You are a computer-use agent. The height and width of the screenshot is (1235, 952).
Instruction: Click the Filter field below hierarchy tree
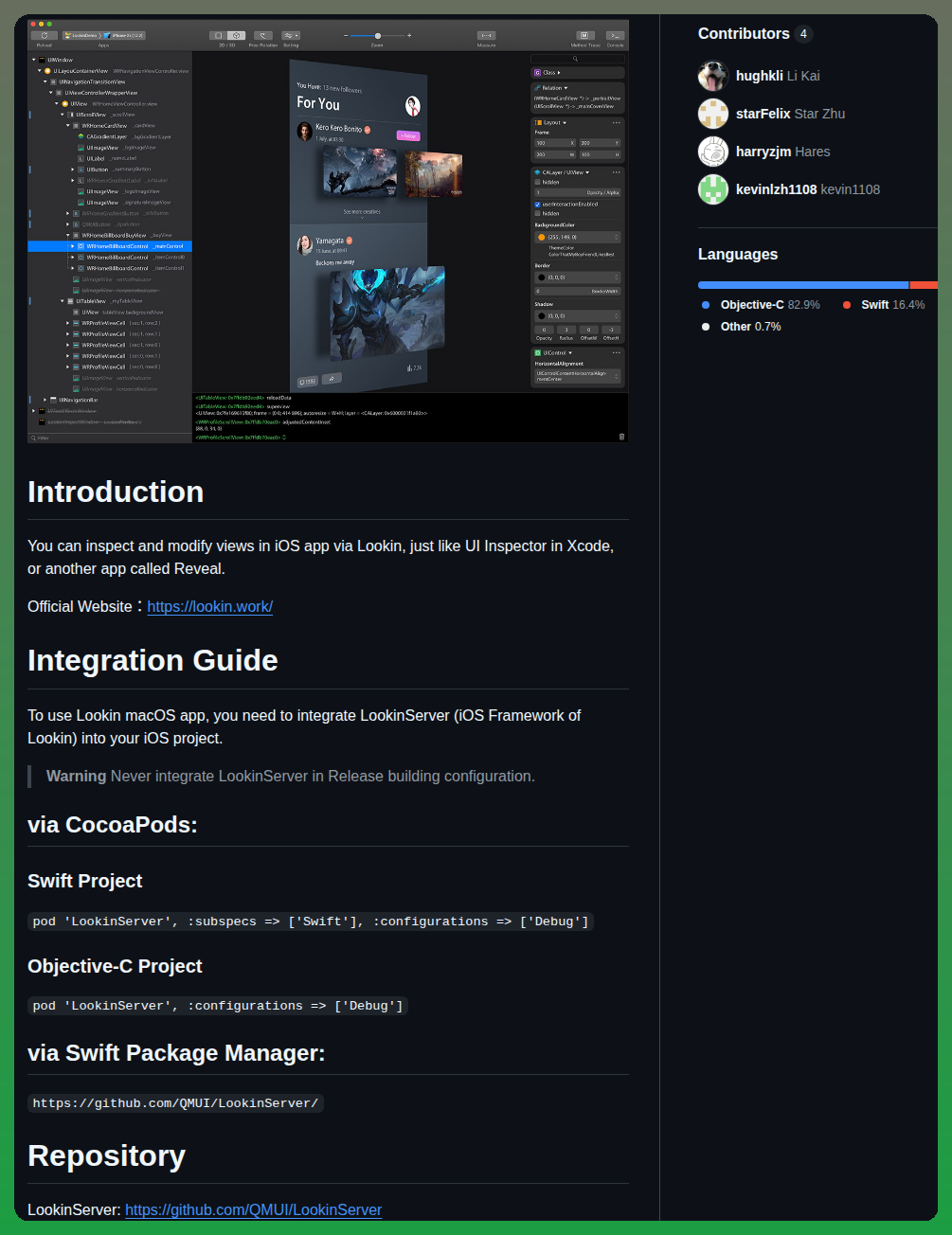click(110, 438)
